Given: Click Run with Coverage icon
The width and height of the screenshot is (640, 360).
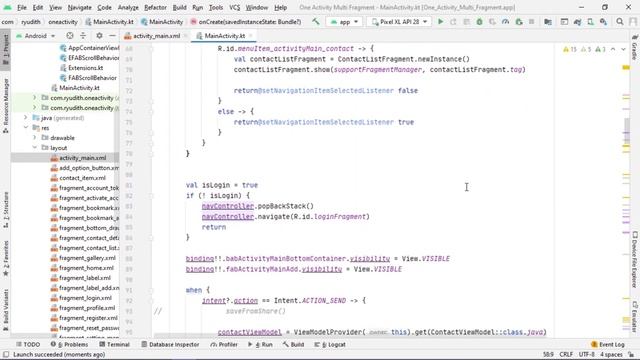Looking at the screenshot, I should [493, 22].
